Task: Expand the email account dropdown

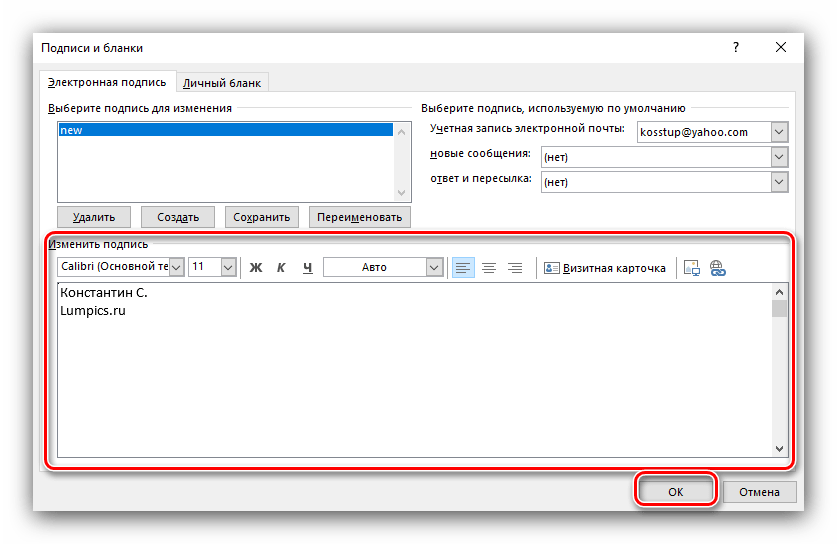Action: (x=779, y=132)
